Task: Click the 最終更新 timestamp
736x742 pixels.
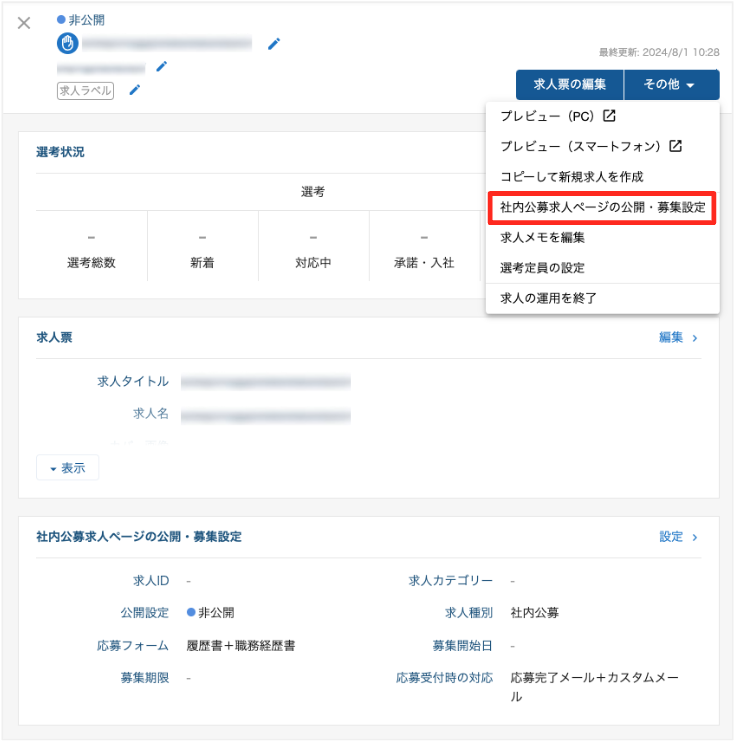Action: click(x=659, y=52)
